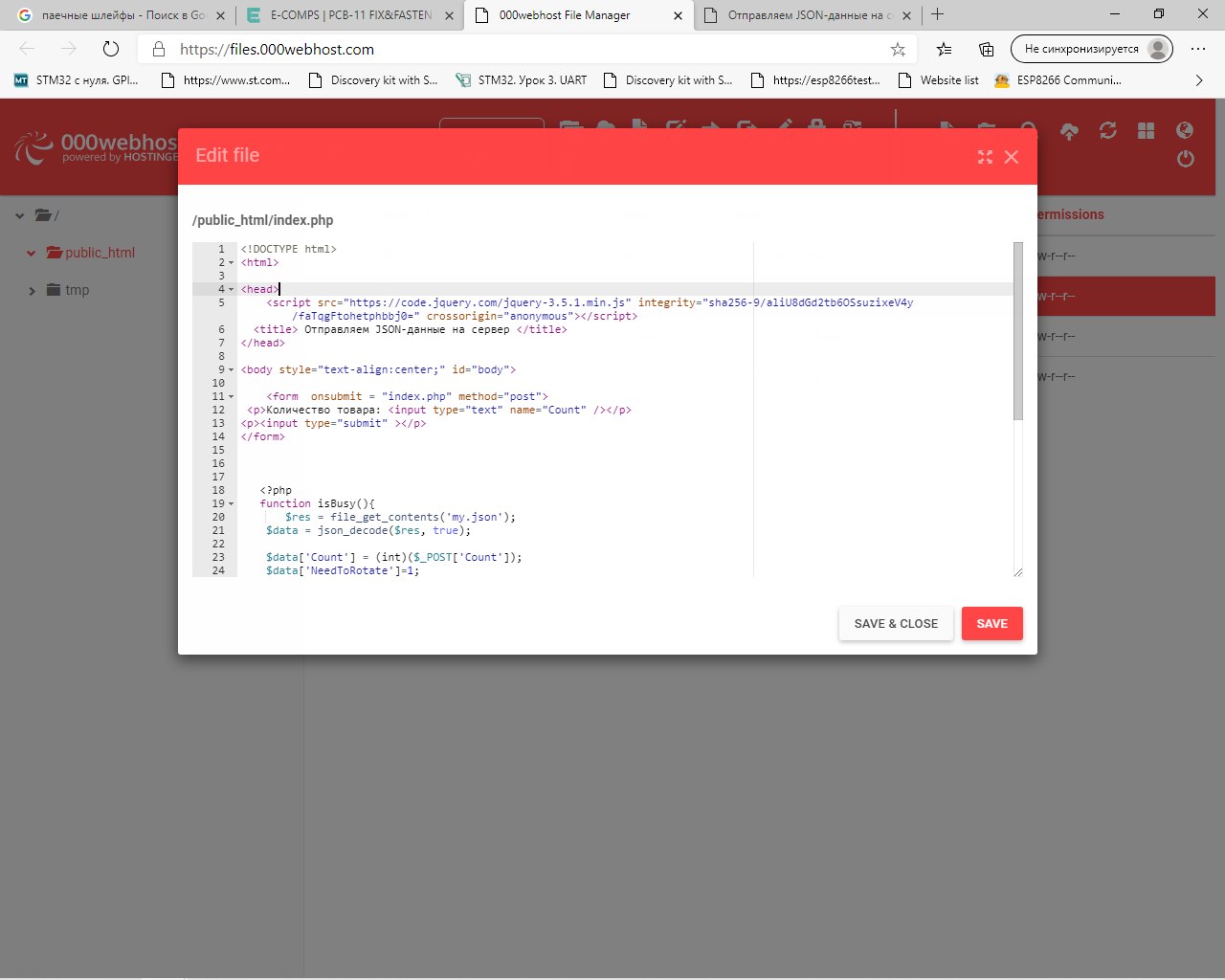Click the DOCTYPE line in the editor
Viewport: 1225px width, 980px height.
[289, 249]
